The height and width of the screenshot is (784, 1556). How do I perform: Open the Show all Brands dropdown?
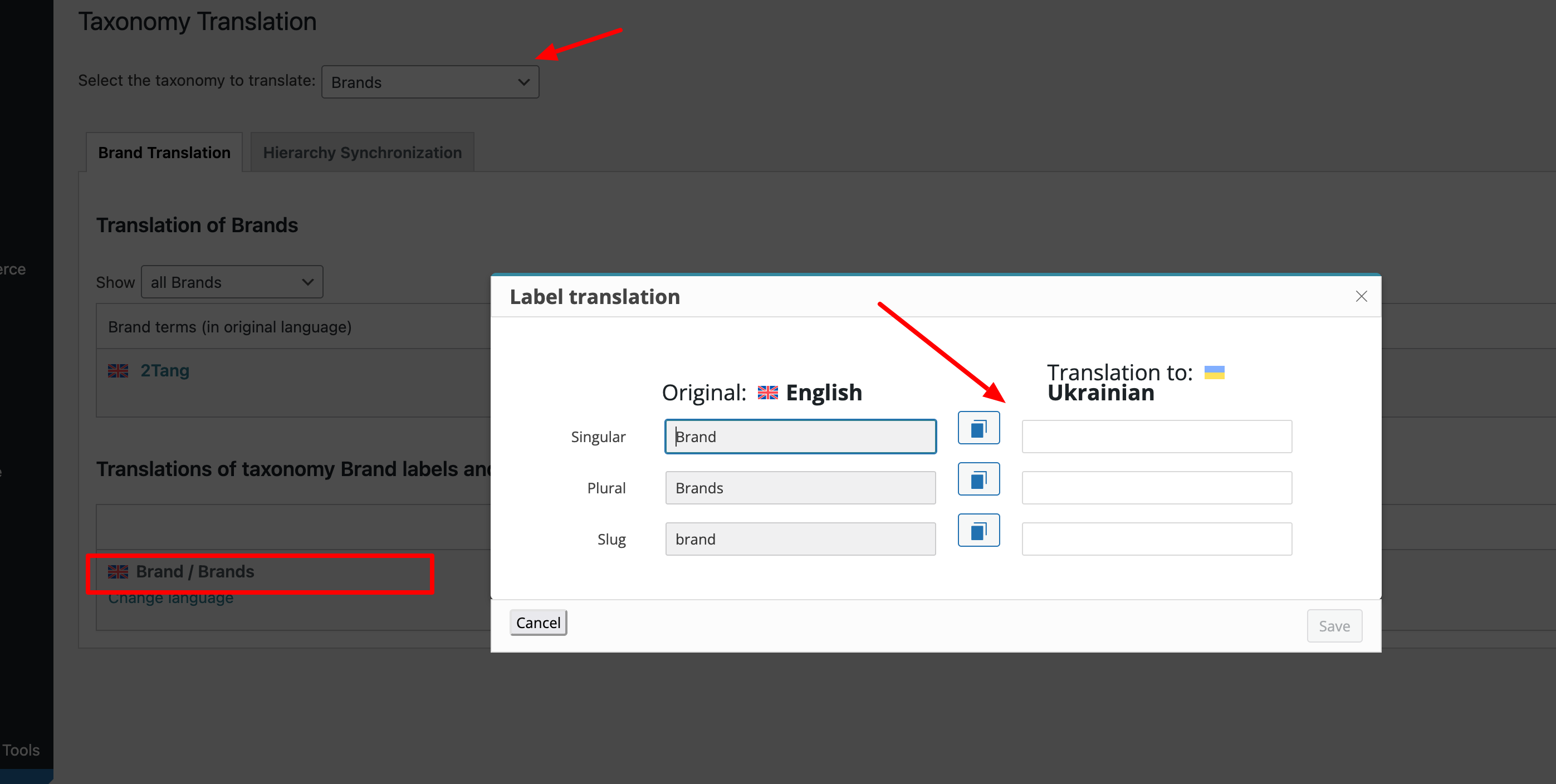232,282
